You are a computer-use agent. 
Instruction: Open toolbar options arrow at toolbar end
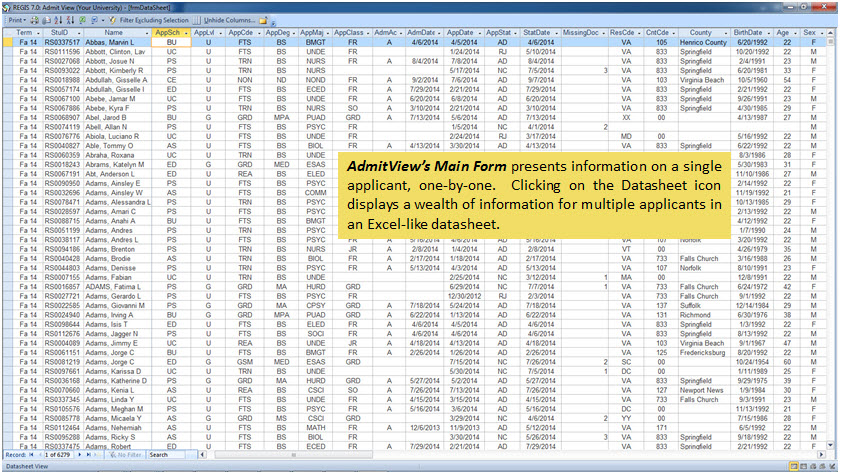[272, 22]
